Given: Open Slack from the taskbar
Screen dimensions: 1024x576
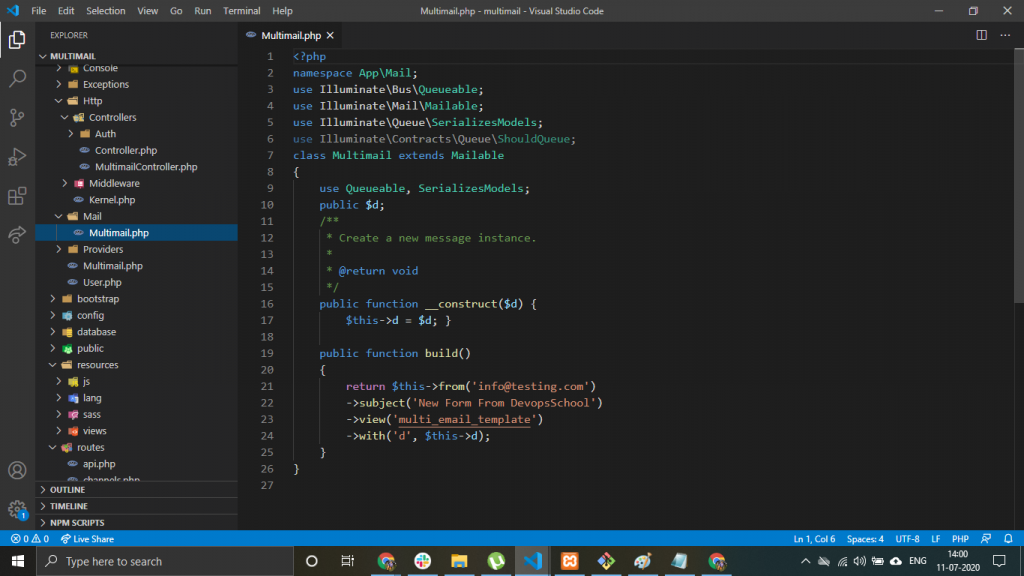Looking at the screenshot, I should [423, 561].
